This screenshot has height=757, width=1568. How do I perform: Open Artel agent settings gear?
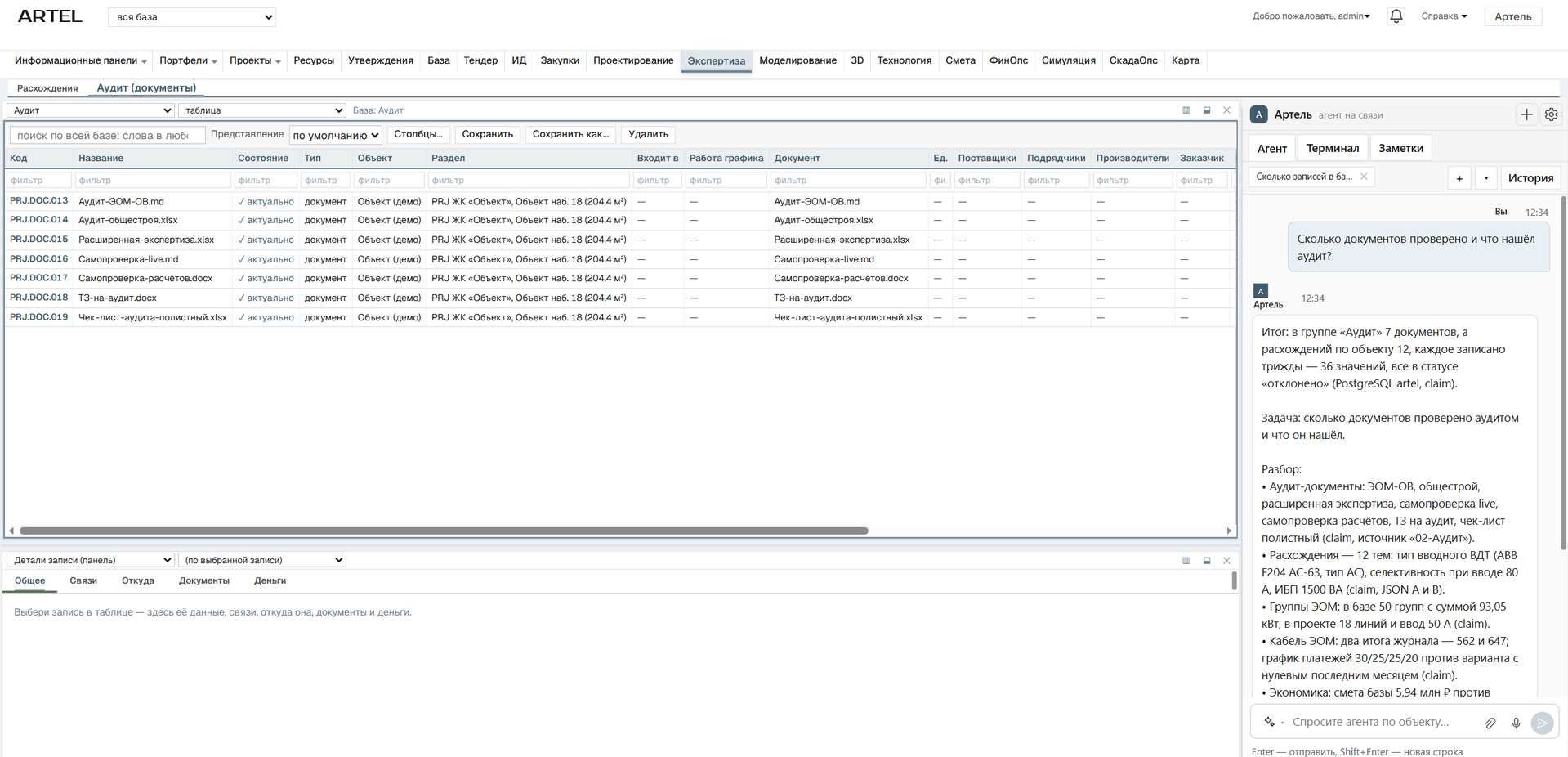pyautogui.click(x=1551, y=115)
